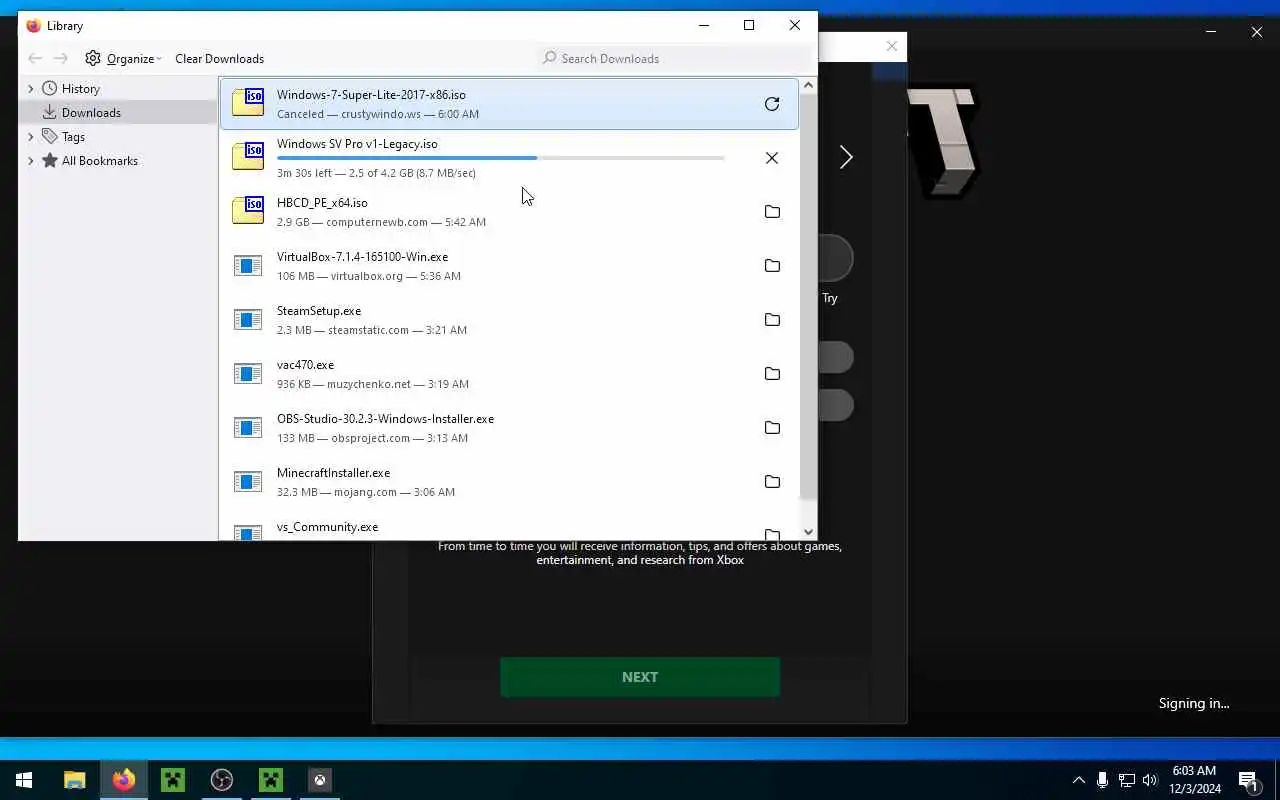Viewport: 1280px width, 800px height.
Task: Close the panel behind Library with X
Action: click(892, 46)
